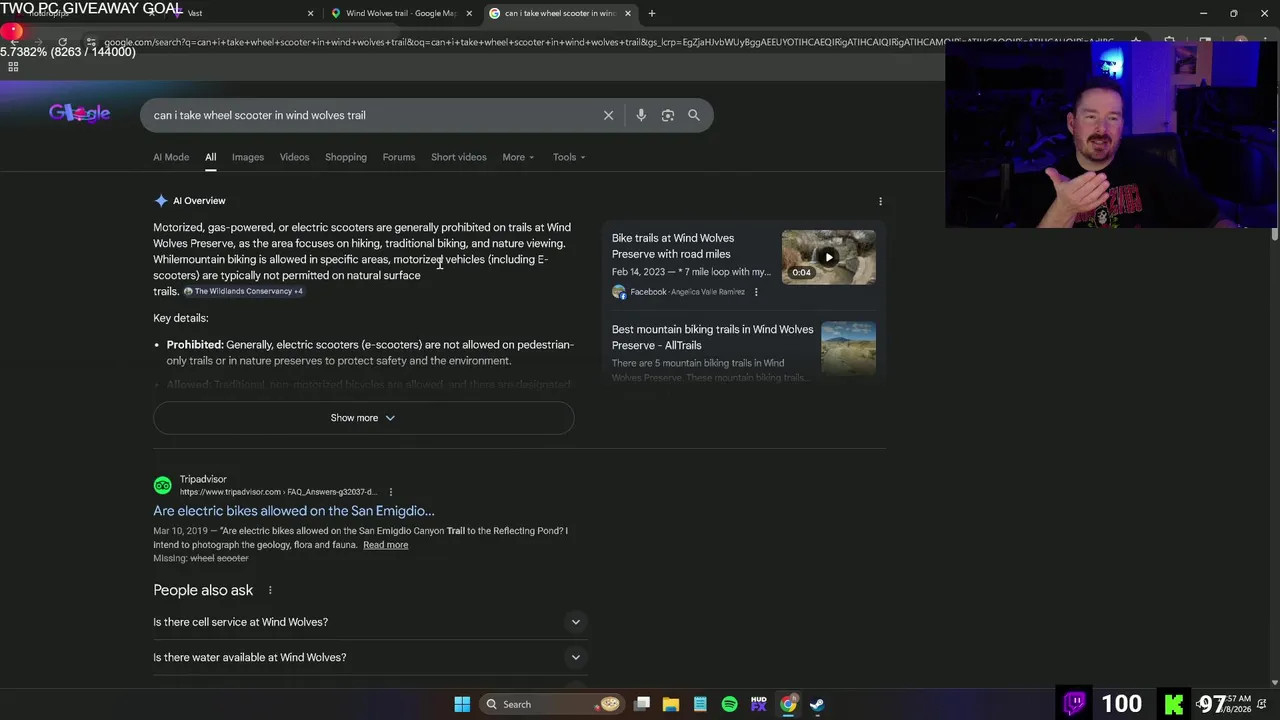
Task: Open Notepad app in taskbar
Action: [700, 704]
